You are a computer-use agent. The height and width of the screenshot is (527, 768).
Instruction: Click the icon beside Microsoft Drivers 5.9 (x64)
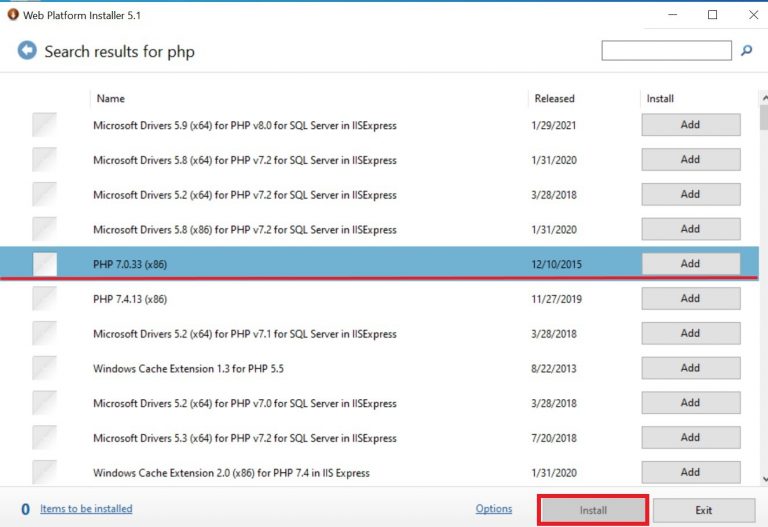click(x=45, y=125)
